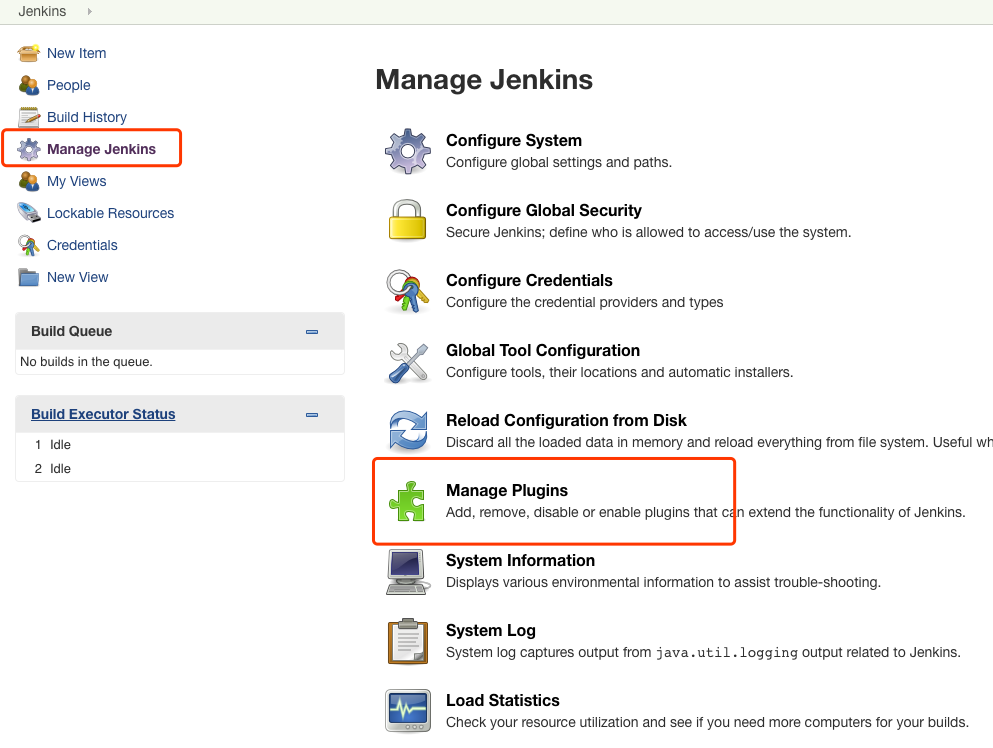This screenshot has width=993, height=748.
Task: Click the Configure Global Security padlock icon
Action: point(407,221)
